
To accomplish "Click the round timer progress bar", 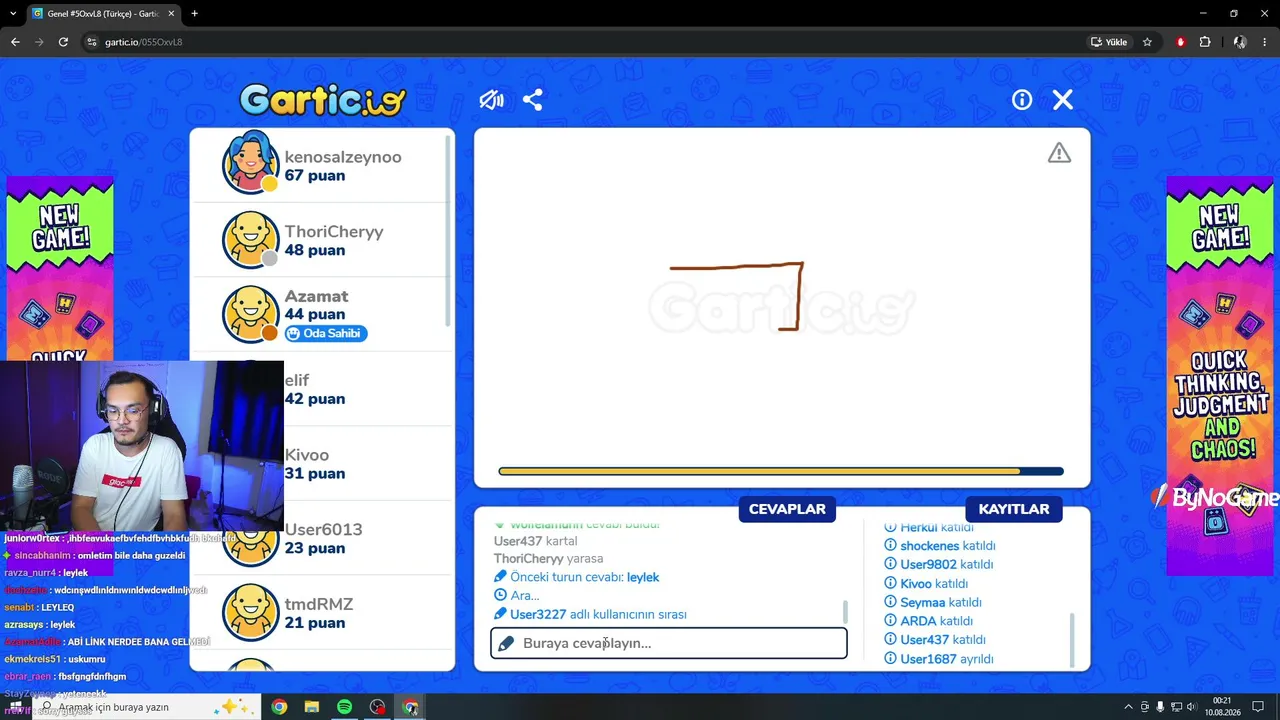I will tap(781, 471).
